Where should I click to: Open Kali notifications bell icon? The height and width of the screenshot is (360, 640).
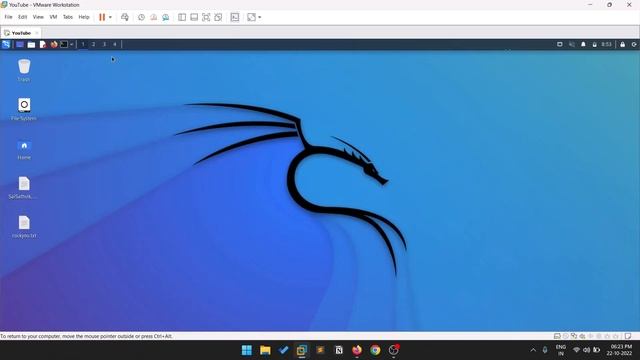pos(583,44)
